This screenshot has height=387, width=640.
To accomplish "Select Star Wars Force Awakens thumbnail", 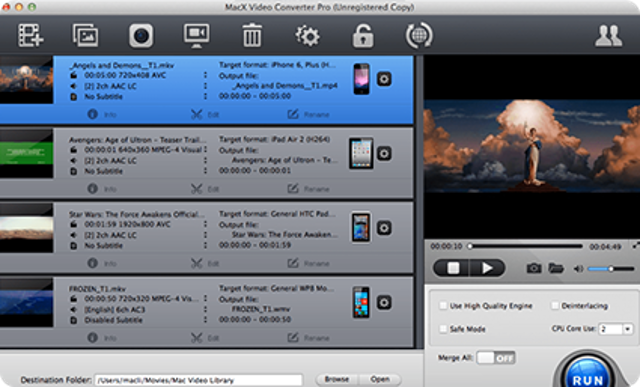I will point(27,229).
